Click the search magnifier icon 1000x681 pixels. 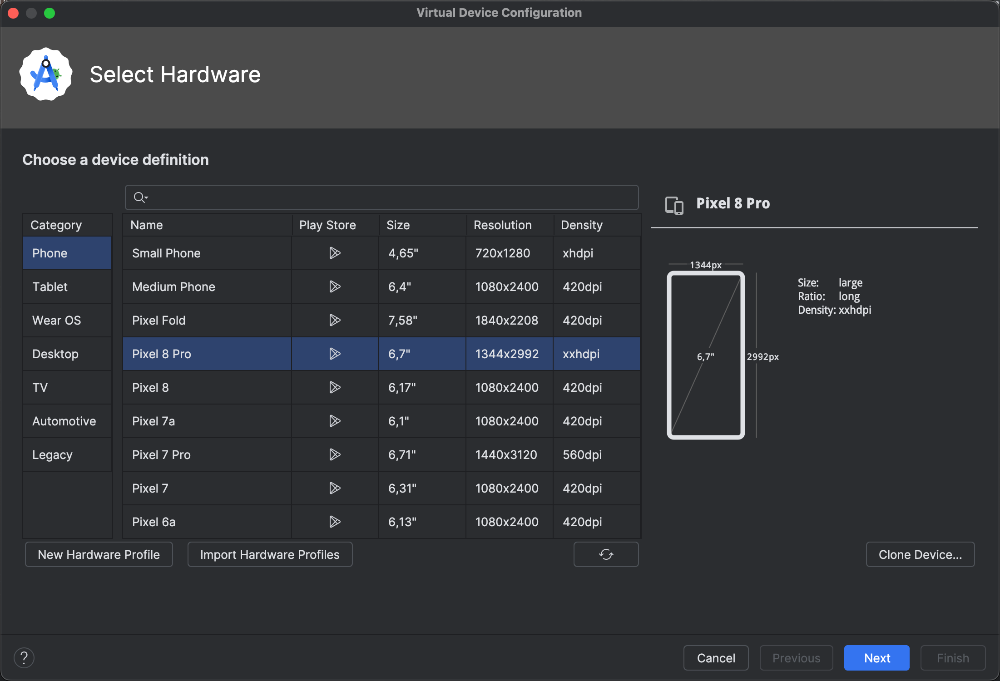(140, 198)
